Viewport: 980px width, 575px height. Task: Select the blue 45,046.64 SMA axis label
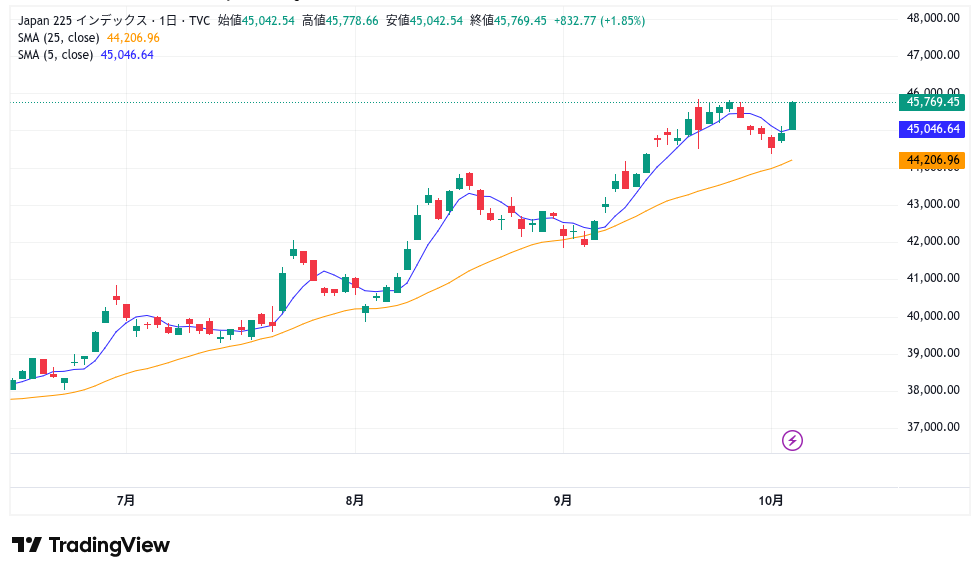click(932, 129)
